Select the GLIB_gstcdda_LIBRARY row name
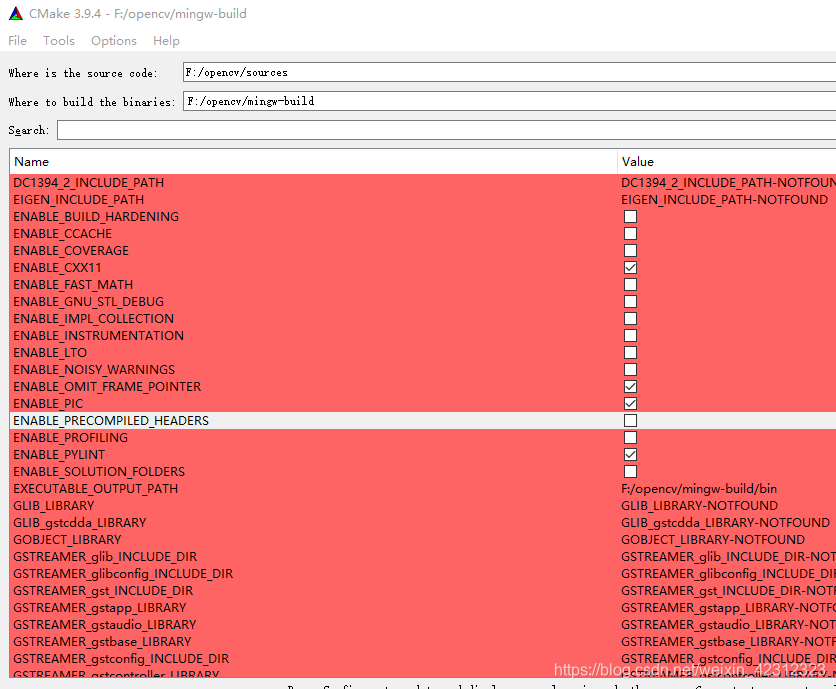 pos(80,523)
